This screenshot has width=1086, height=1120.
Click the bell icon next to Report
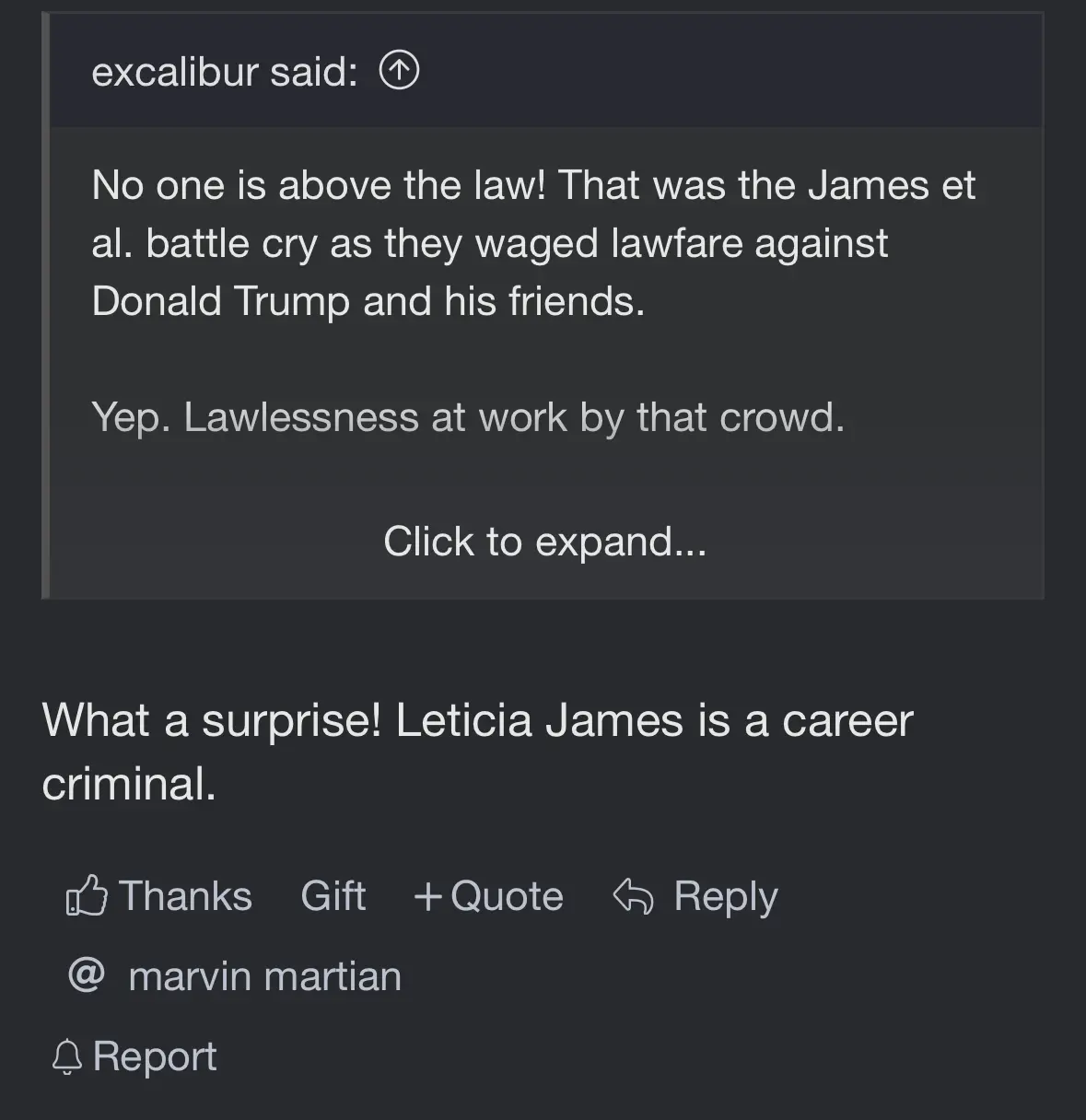point(67,1056)
